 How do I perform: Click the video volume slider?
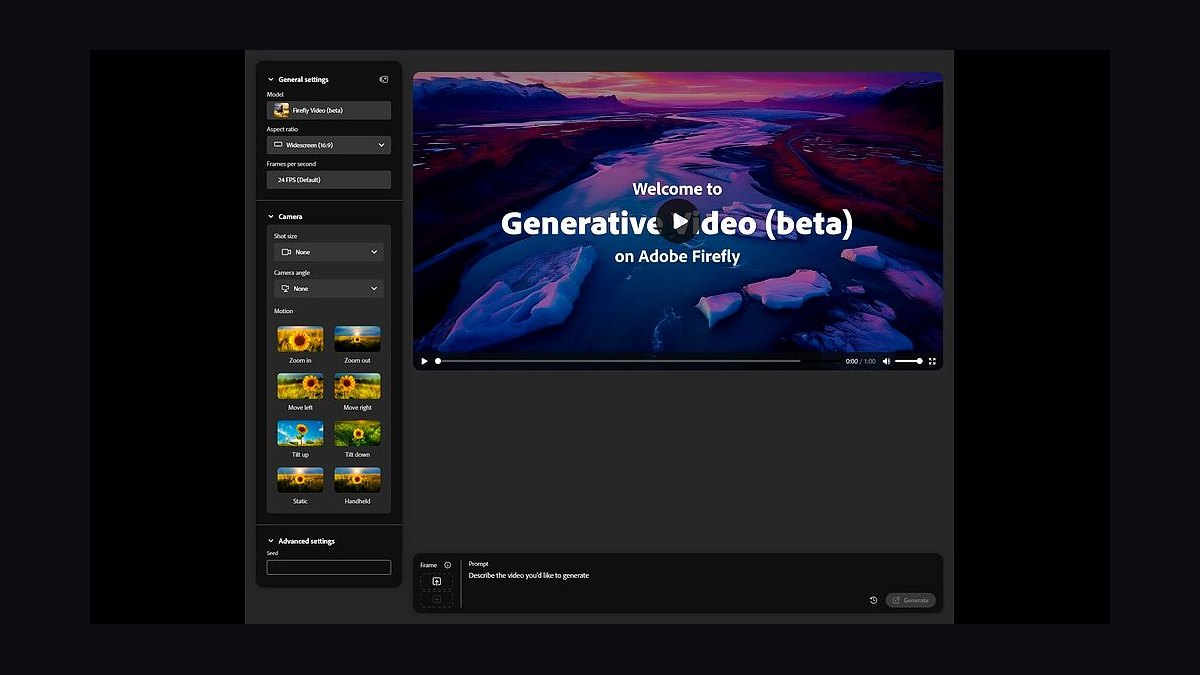[x=908, y=361]
